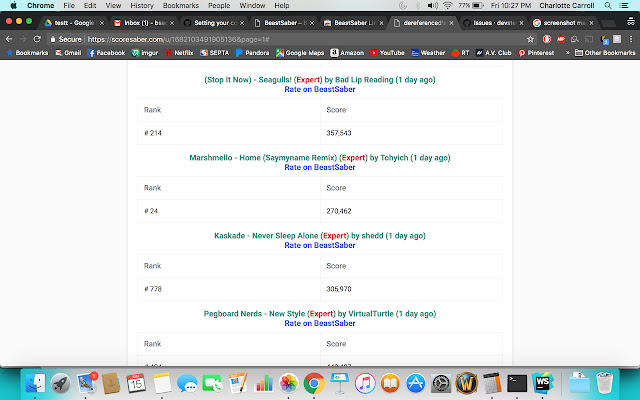The width and height of the screenshot is (640, 400).
Task: Open Photos in the dock
Action: (289, 383)
